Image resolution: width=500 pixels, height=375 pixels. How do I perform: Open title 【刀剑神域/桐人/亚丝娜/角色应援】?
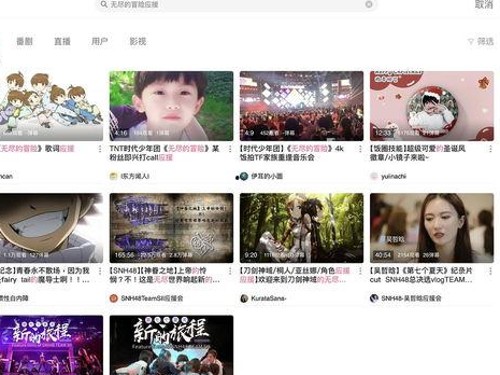click(295, 275)
